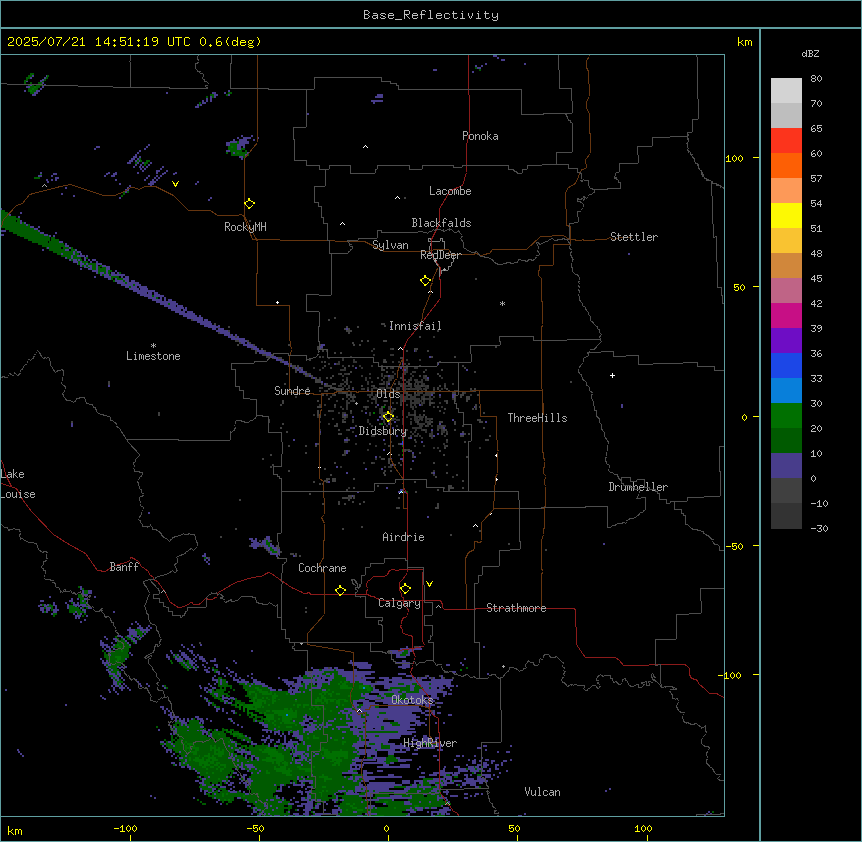Click the Vulcan city label
The width and height of the screenshot is (862, 842).
coord(542,792)
